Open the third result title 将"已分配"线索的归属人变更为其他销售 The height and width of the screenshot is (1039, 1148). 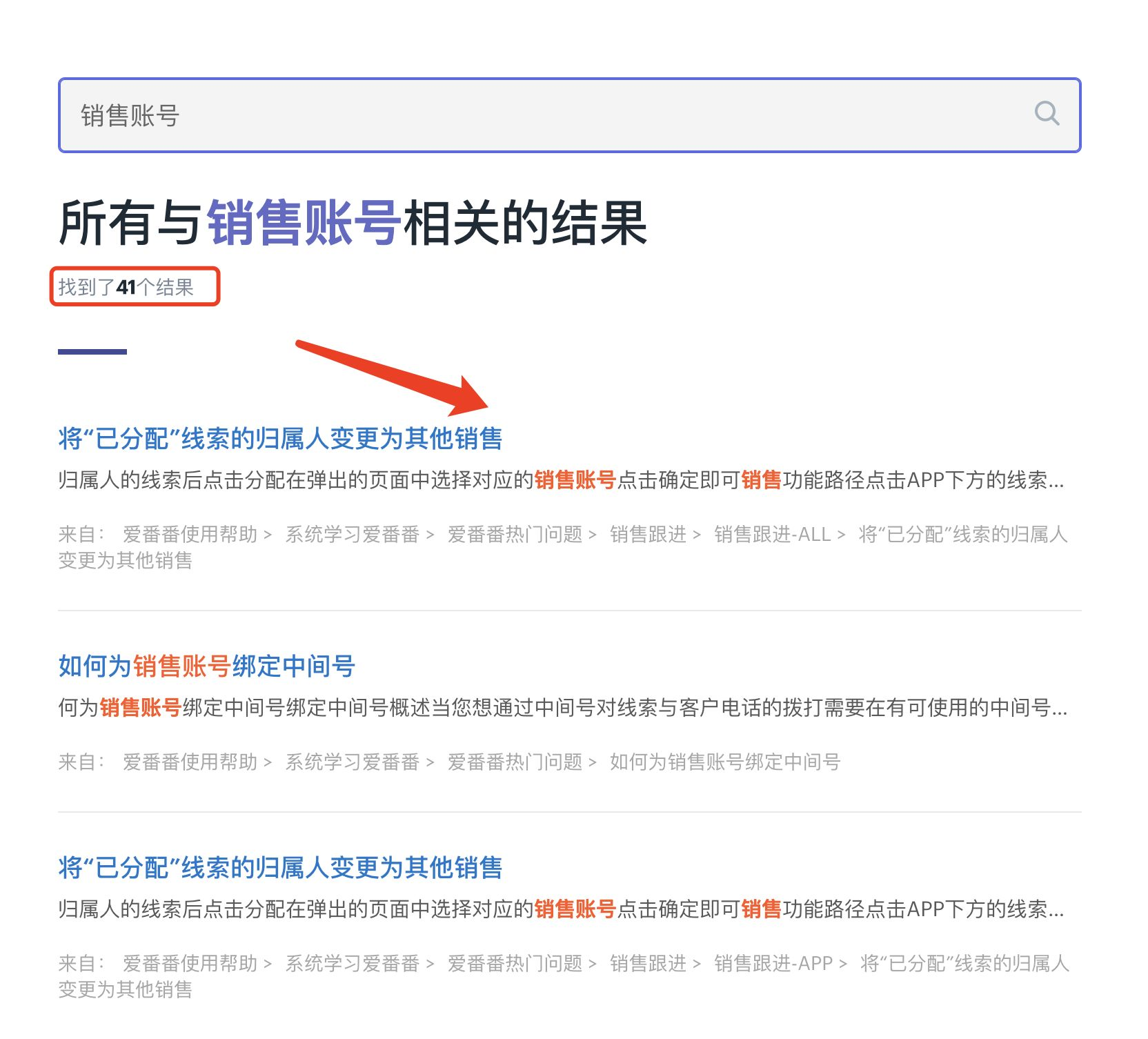coord(280,867)
